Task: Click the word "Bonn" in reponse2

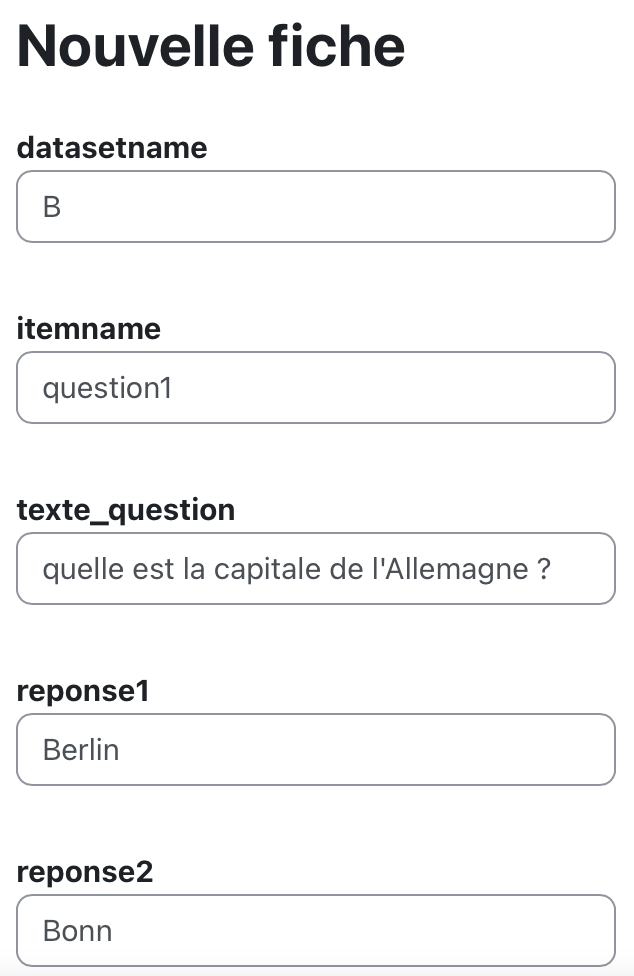Action: point(77,931)
